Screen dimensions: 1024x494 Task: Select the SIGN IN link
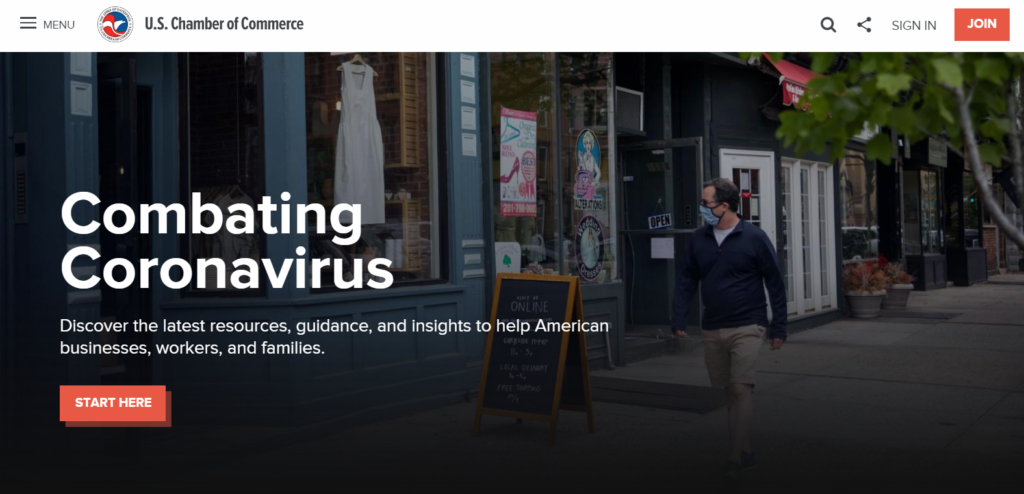tap(914, 25)
